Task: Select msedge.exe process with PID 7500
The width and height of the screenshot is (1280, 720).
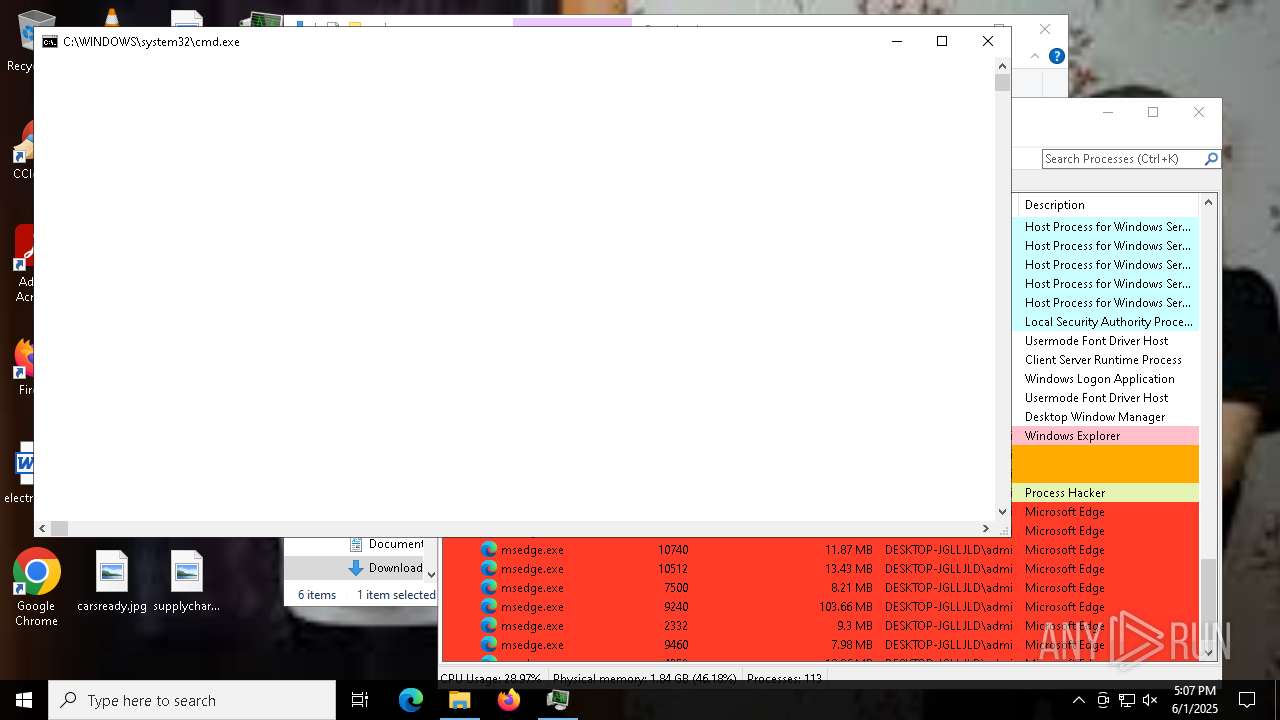Action: pos(820,588)
